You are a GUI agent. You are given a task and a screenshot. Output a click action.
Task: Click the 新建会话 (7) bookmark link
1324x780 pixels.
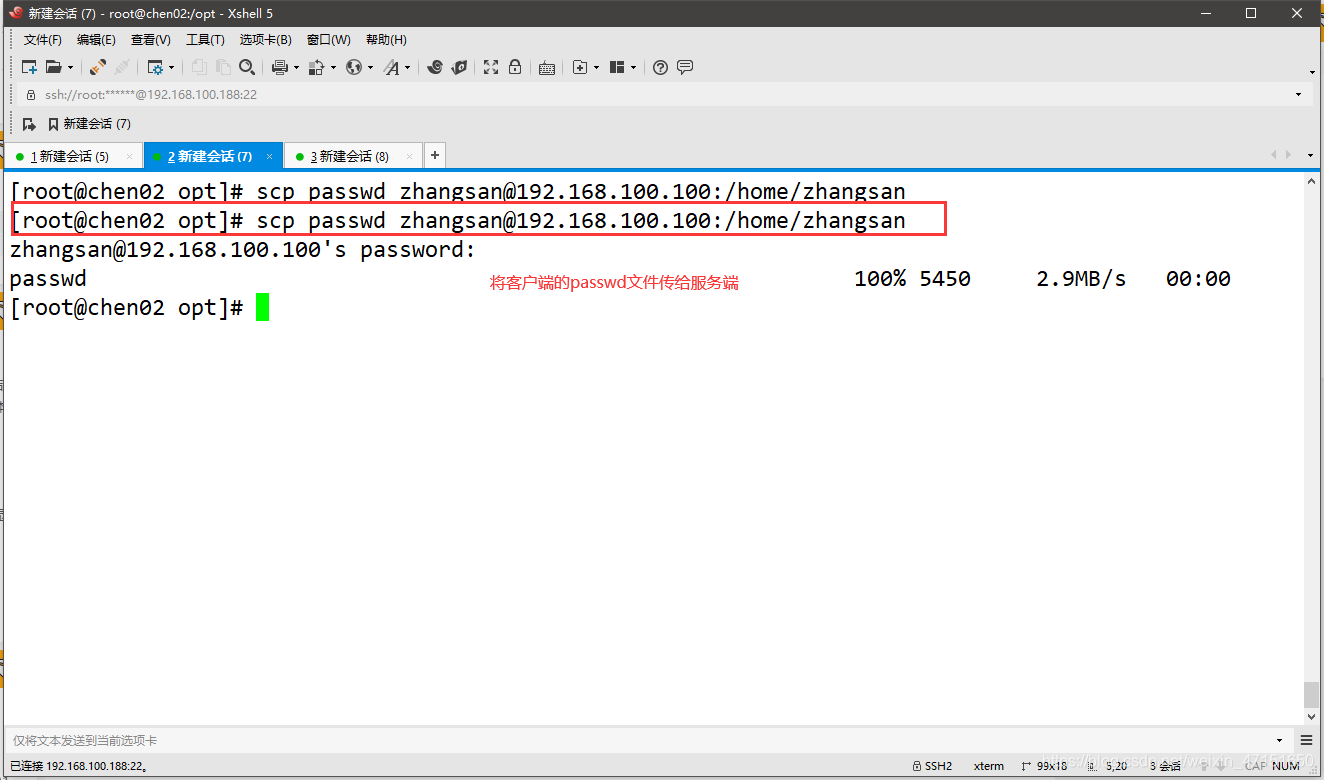tap(89, 124)
